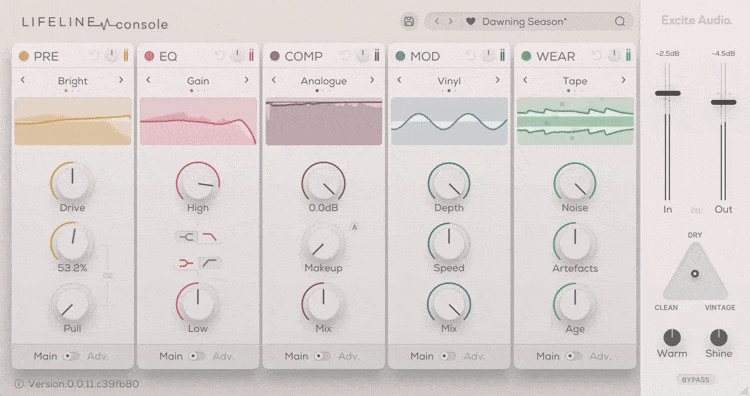Toggle the WEAR module power dot
750x396 pixels.
(x=526, y=56)
